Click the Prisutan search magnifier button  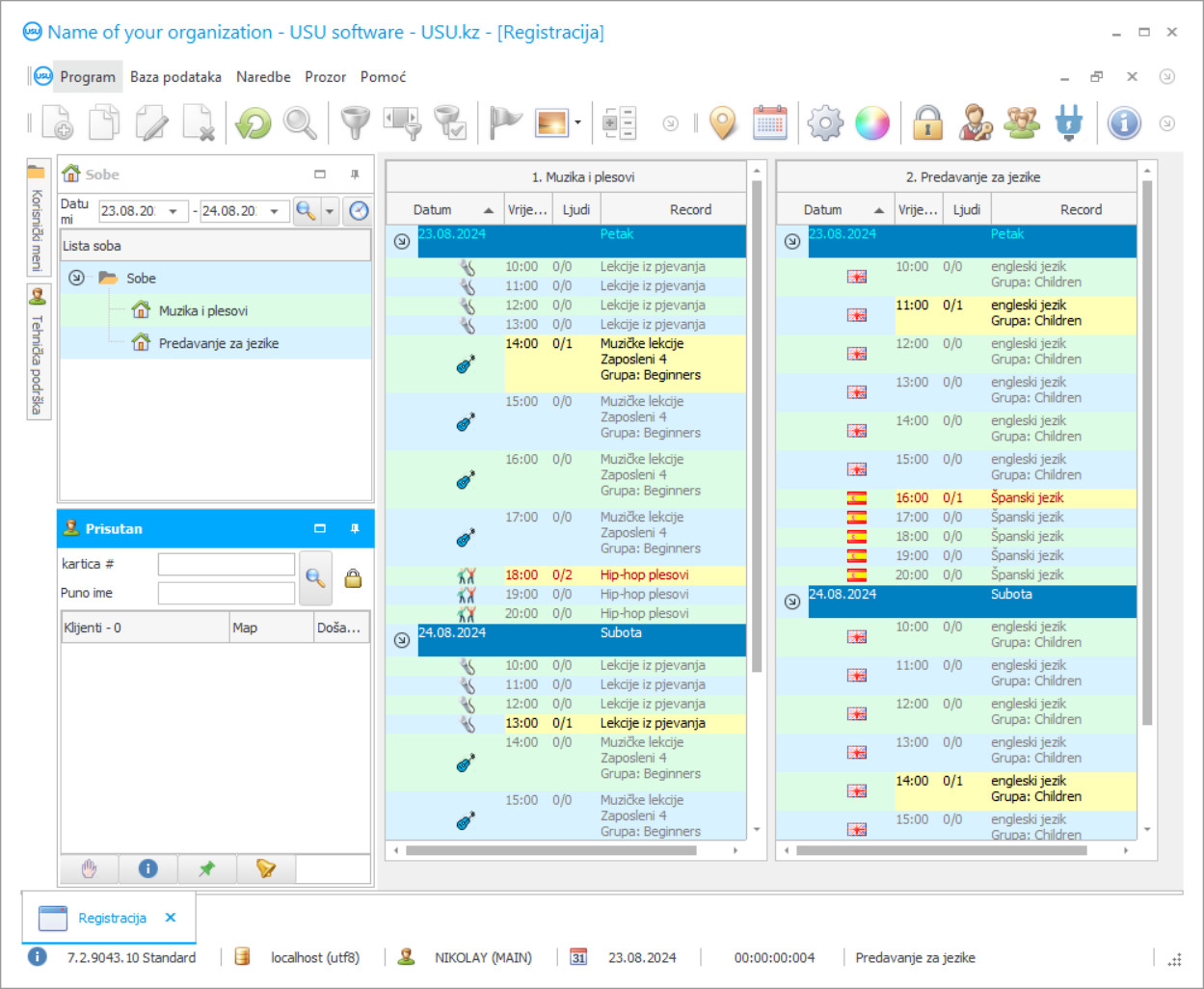click(x=315, y=578)
